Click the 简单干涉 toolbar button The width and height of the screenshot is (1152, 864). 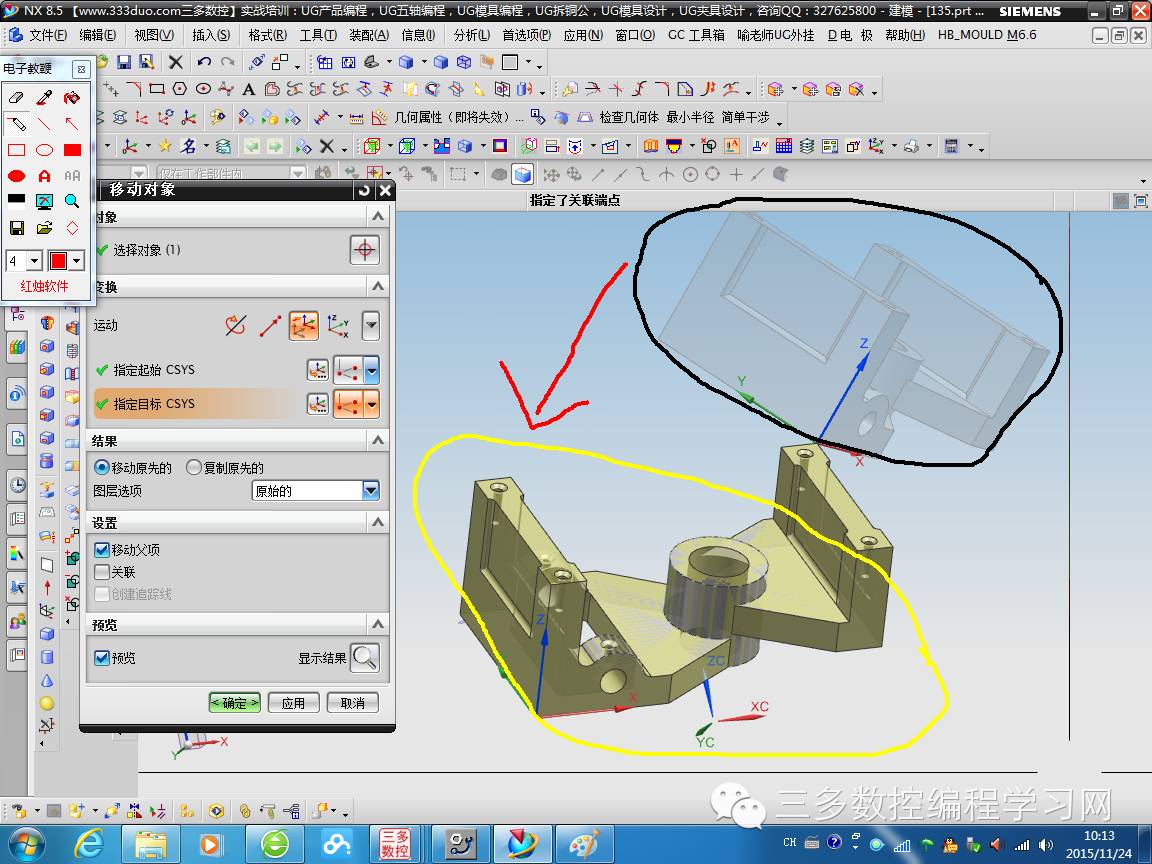[x=746, y=118]
